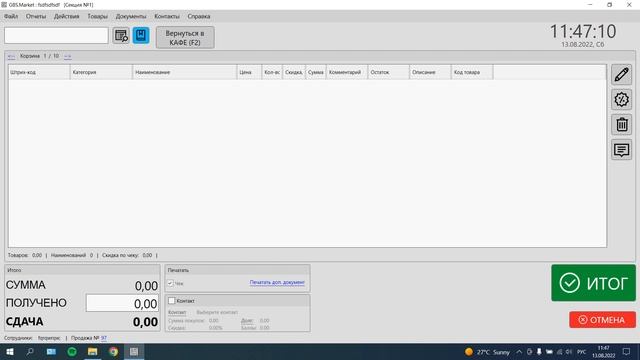
Task: Open taskbar search magnifier
Action: (30, 351)
